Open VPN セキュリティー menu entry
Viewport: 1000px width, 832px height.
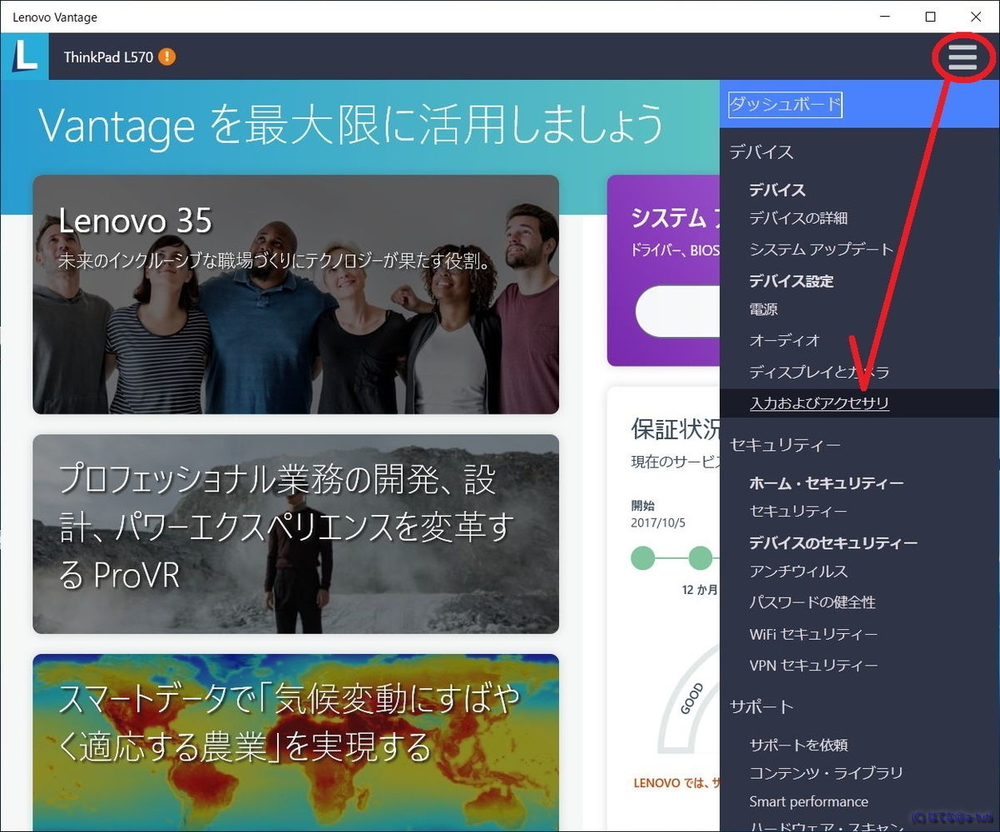(x=813, y=666)
